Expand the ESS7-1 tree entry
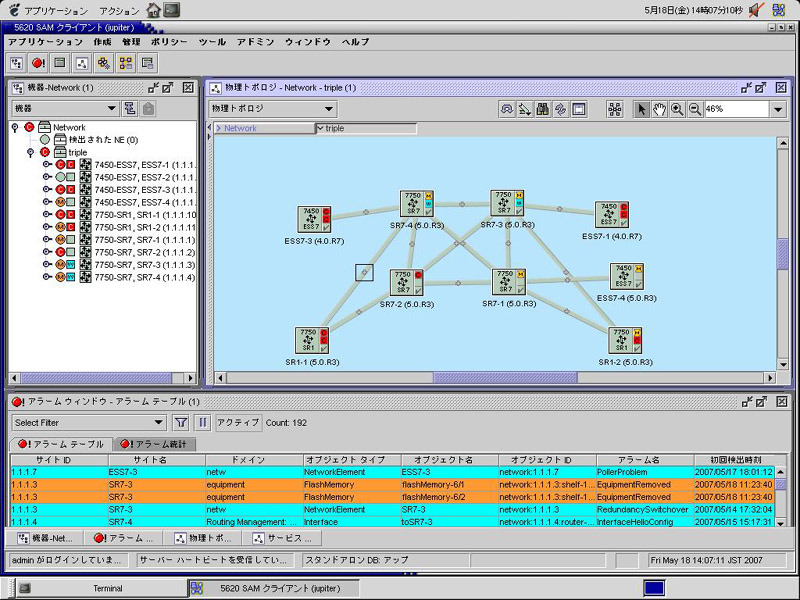800x600 pixels. (x=46, y=164)
